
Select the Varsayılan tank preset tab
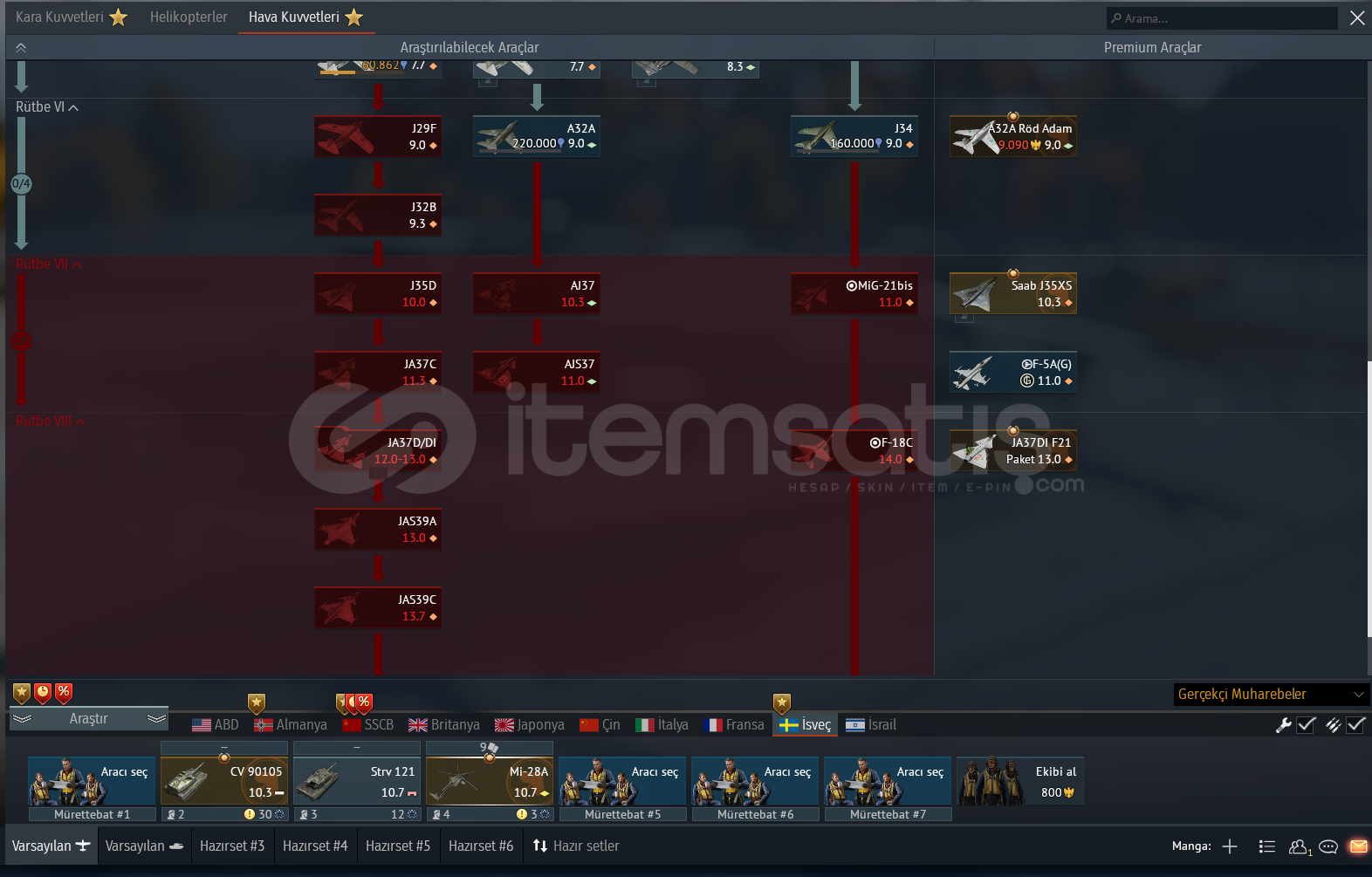point(145,846)
